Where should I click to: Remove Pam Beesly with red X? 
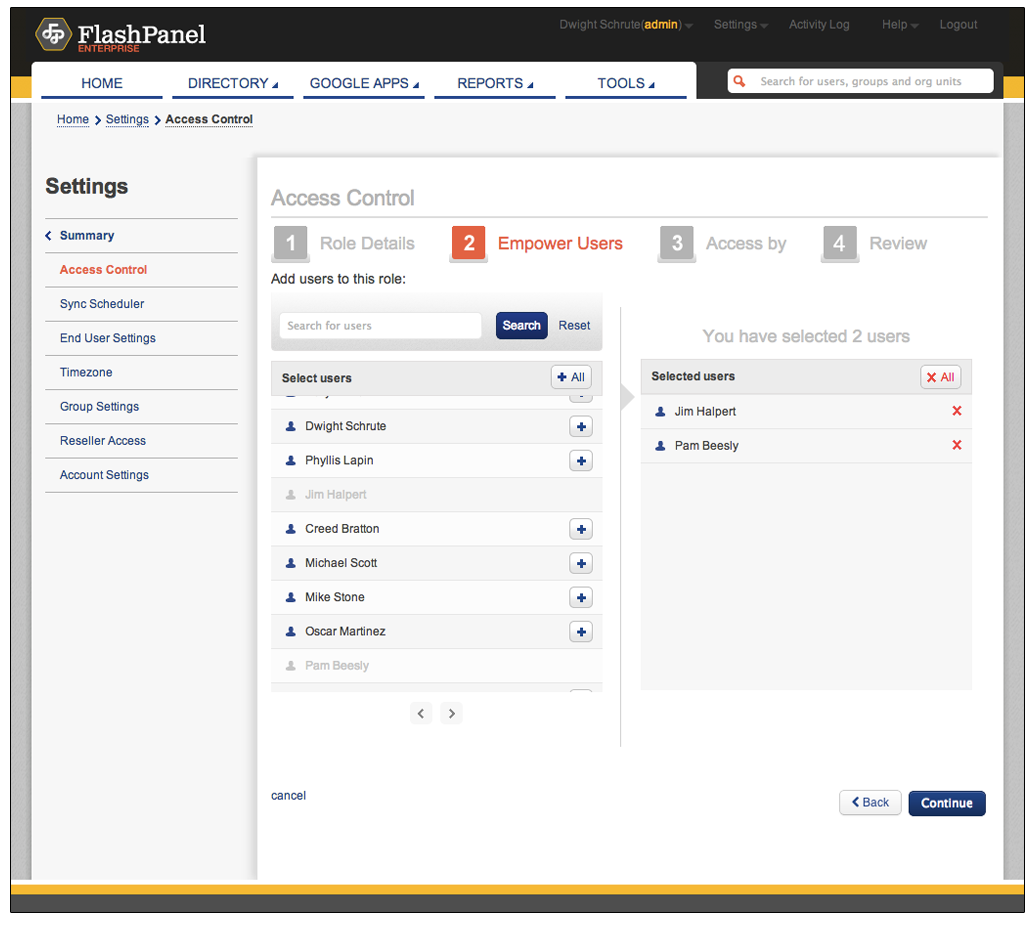pyautogui.click(x=956, y=446)
